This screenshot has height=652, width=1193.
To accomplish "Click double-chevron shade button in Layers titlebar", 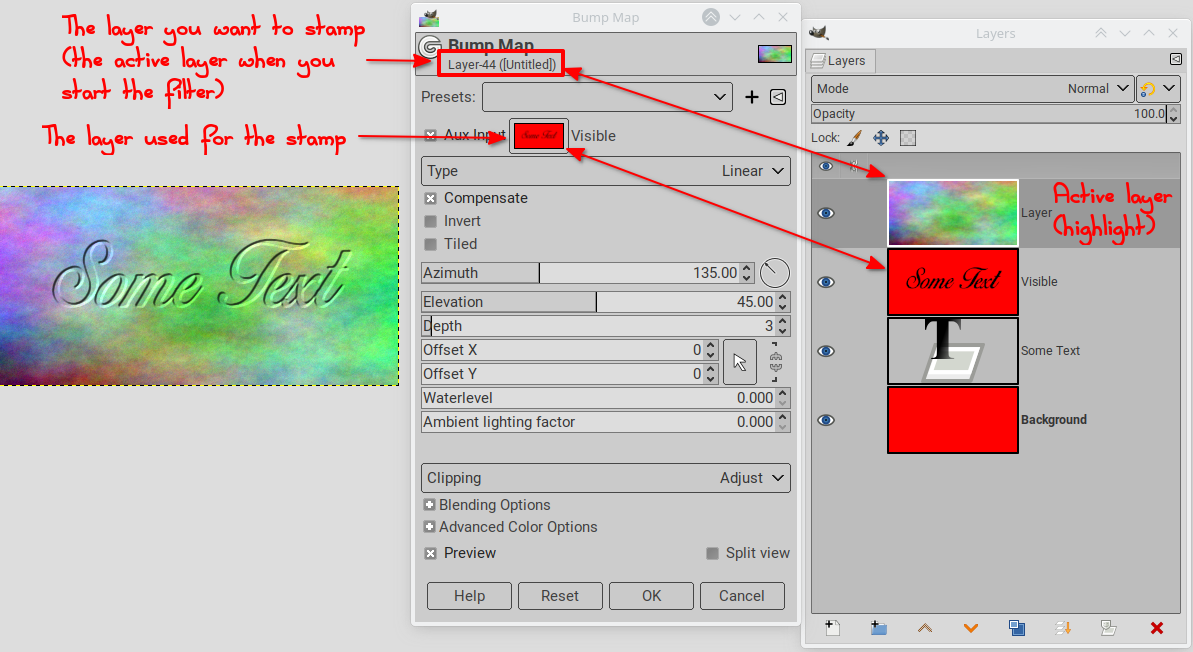I will (x=1101, y=33).
